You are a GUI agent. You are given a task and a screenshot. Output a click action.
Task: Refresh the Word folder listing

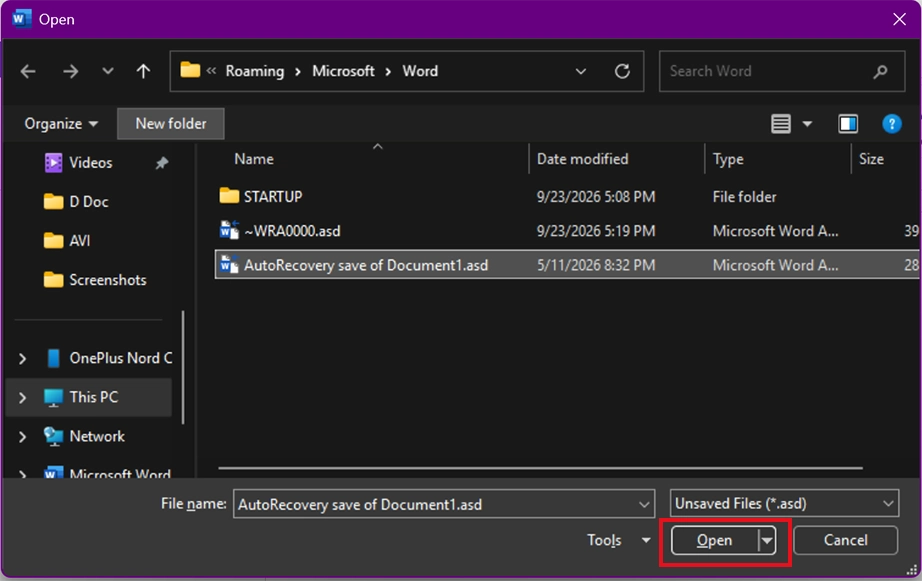[x=622, y=71]
